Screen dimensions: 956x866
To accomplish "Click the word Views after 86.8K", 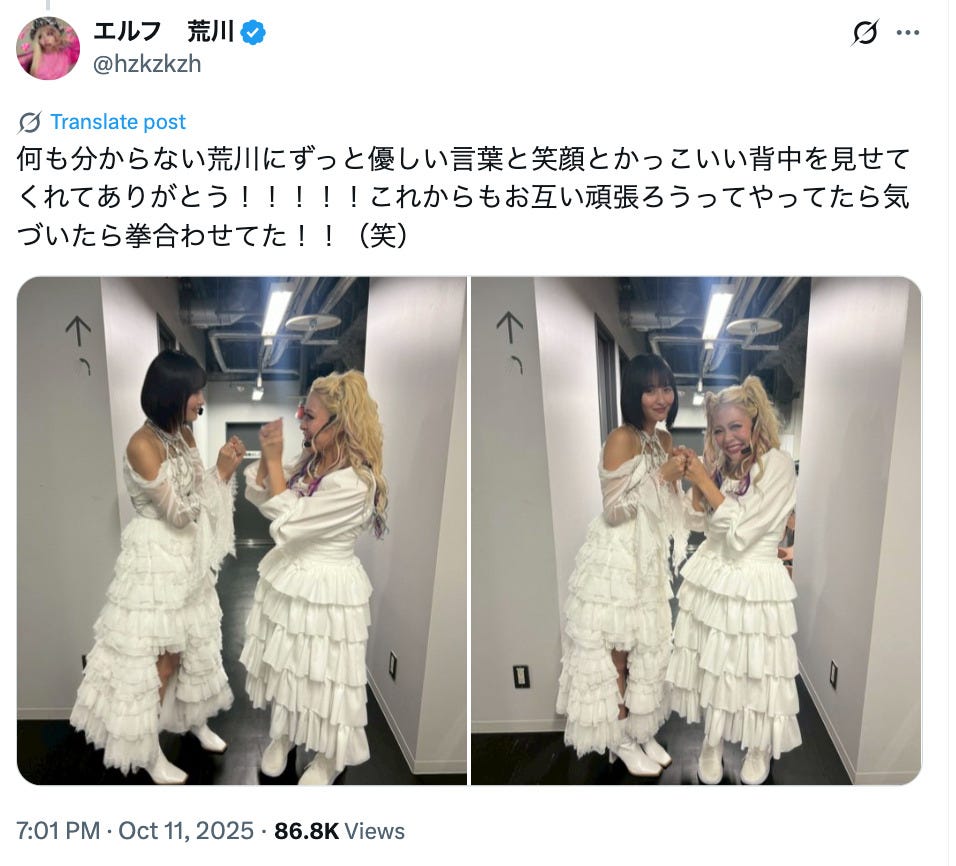I will 374,831.
